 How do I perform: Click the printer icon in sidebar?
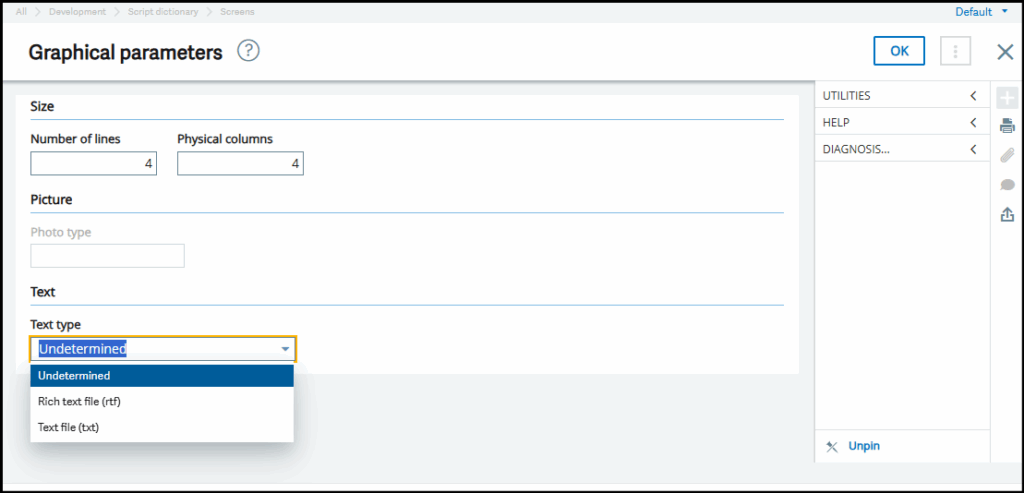point(1007,126)
